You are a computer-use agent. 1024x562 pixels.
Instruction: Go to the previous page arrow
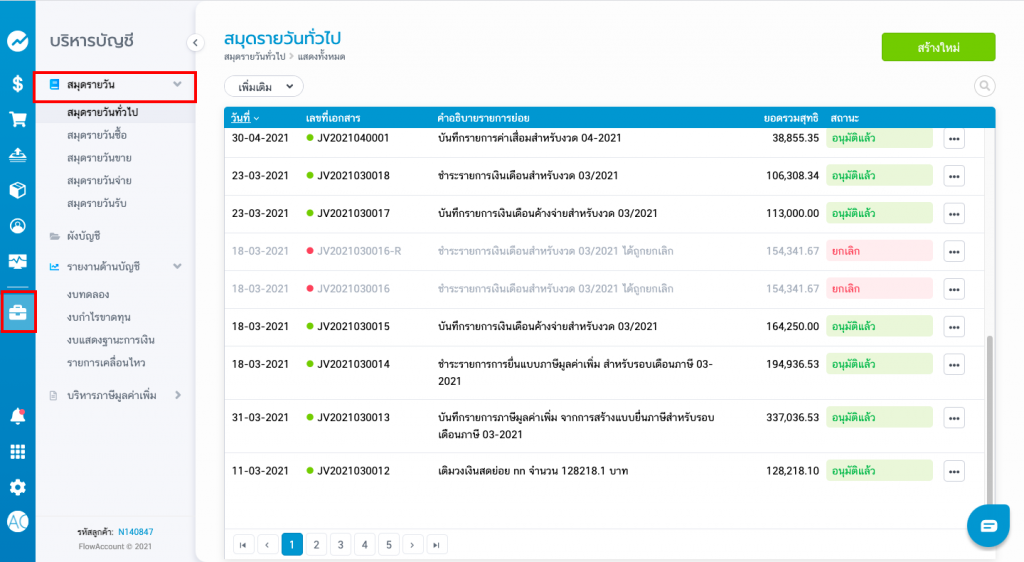coord(267,545)
